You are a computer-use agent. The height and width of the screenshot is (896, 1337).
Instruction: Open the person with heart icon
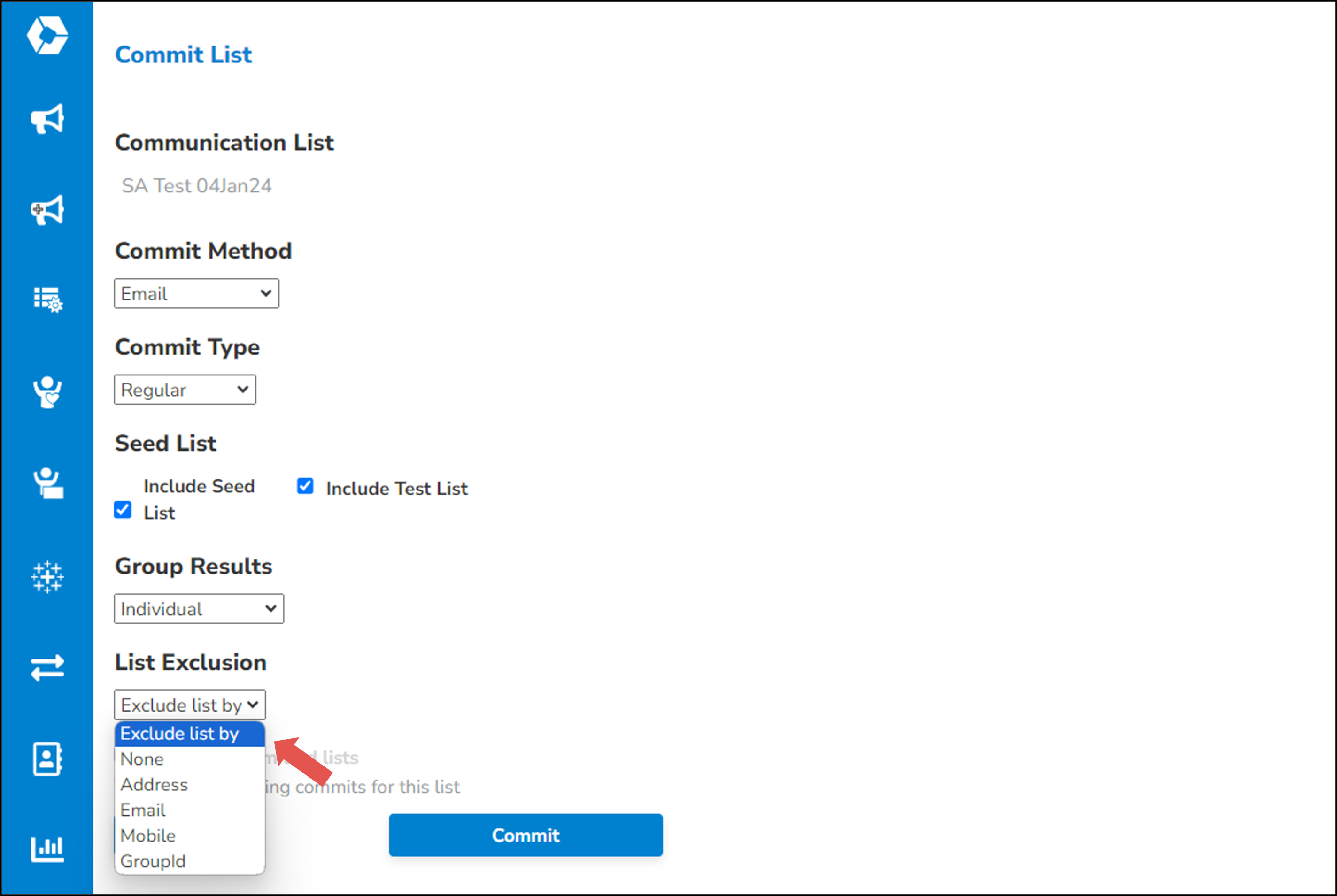coord(47,392)
